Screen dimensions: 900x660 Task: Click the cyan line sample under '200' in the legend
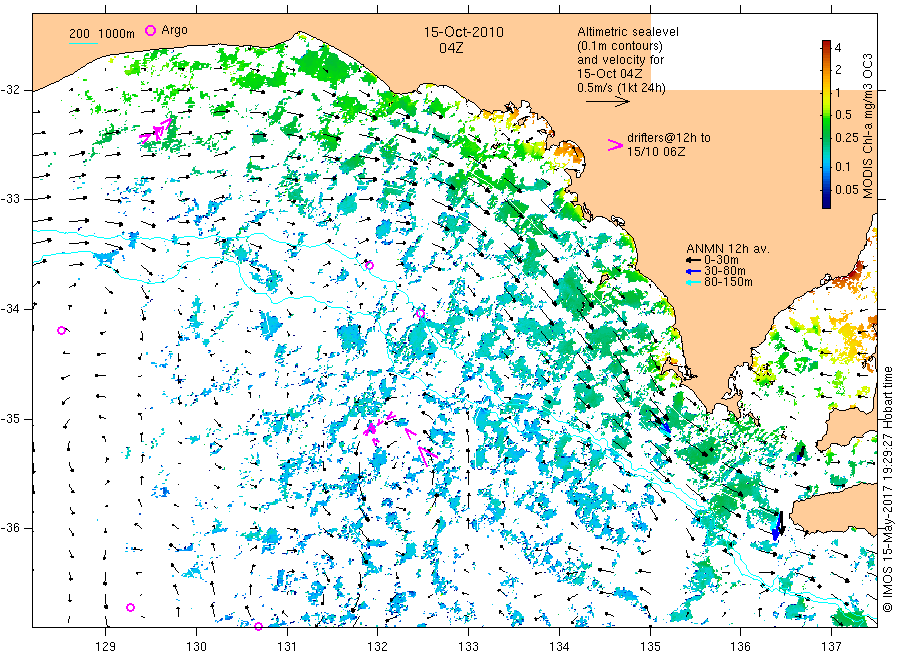tap(83, 43)
